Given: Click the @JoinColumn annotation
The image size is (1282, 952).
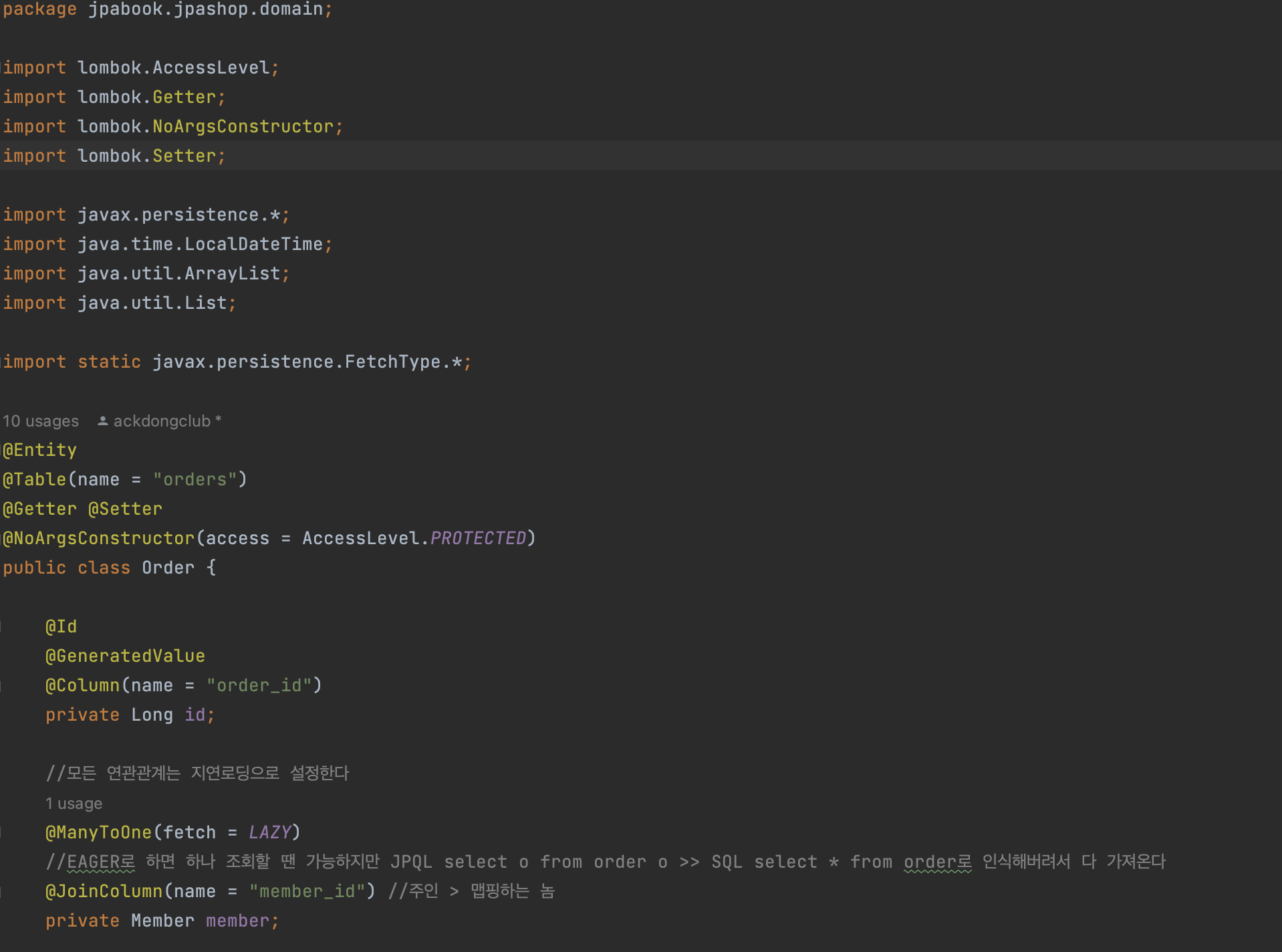Looking at the screenshot, I should 104,892.
